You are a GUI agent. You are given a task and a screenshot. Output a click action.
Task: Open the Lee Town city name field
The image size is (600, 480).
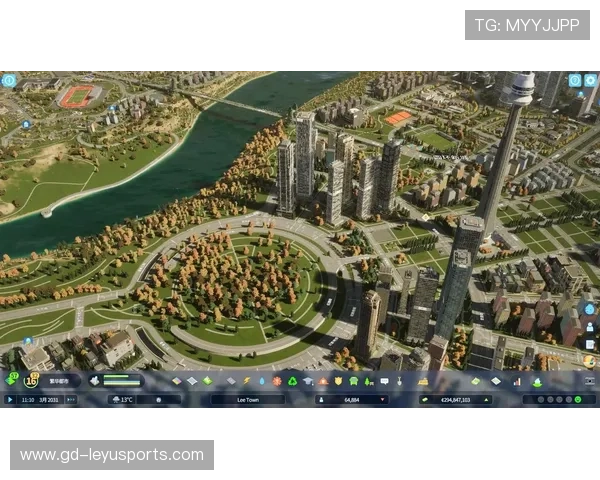pos(247,399)
